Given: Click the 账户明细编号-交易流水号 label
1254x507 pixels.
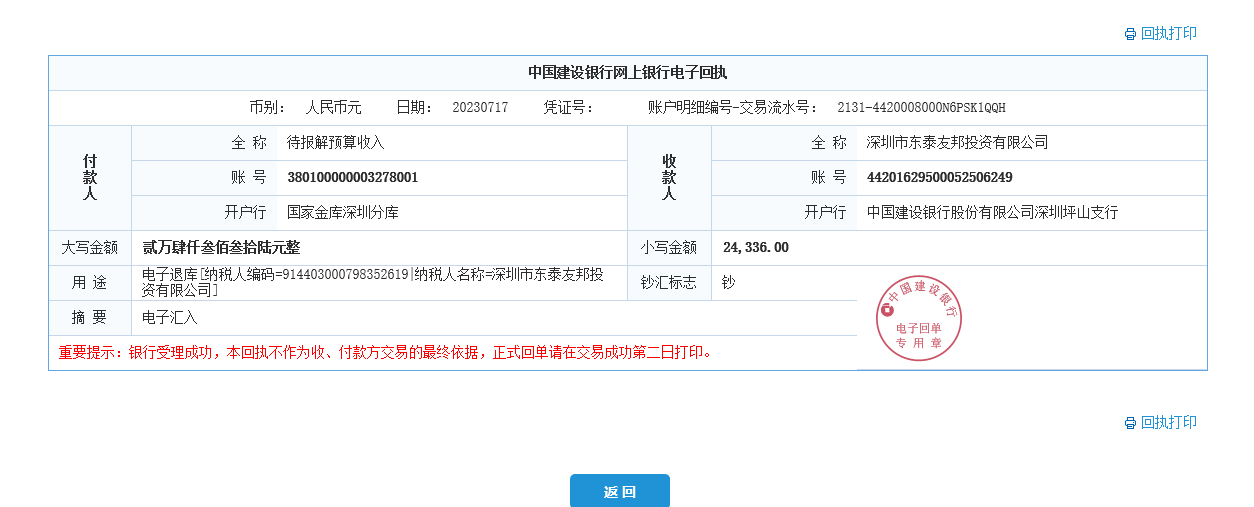Looking at the screenshot, I should tap(733, 108).
